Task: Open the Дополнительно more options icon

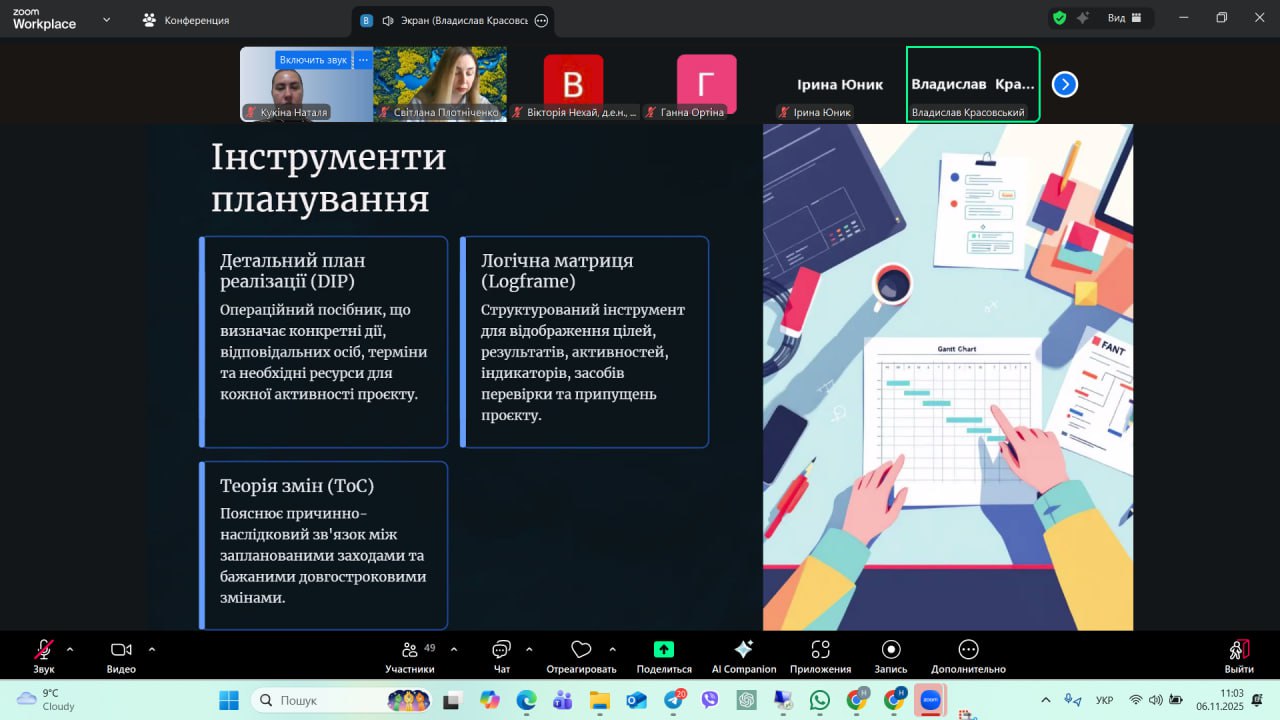Action: pos(968,650)
